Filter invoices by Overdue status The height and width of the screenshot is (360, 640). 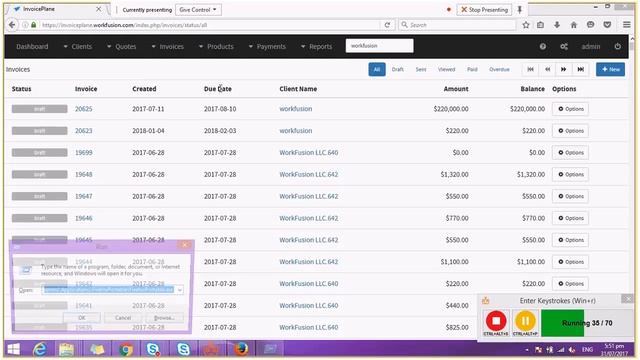(x=499, y=69)
